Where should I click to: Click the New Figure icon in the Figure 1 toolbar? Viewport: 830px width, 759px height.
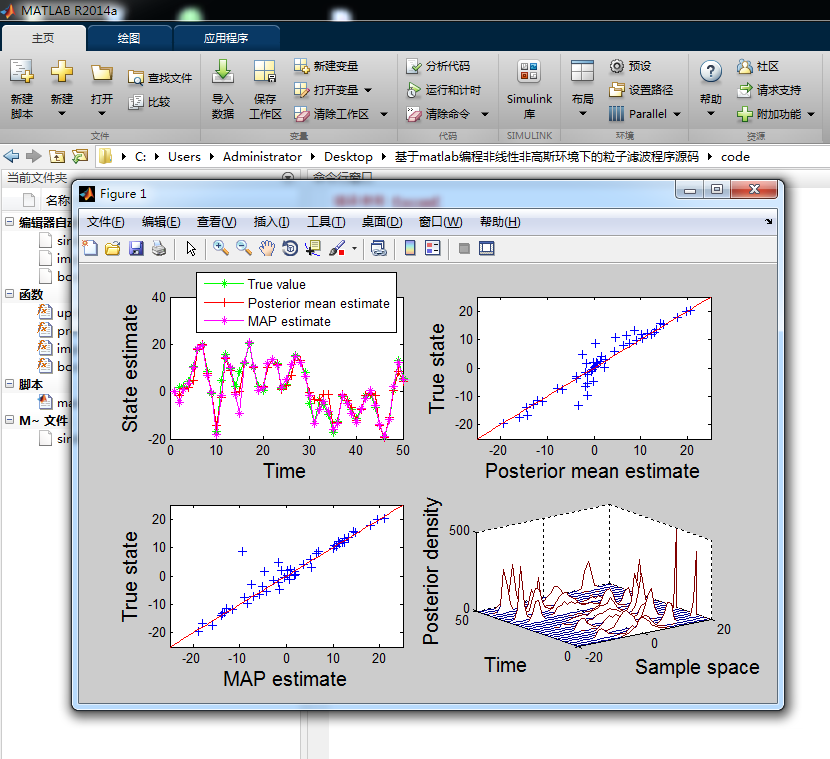coord(91,248)
